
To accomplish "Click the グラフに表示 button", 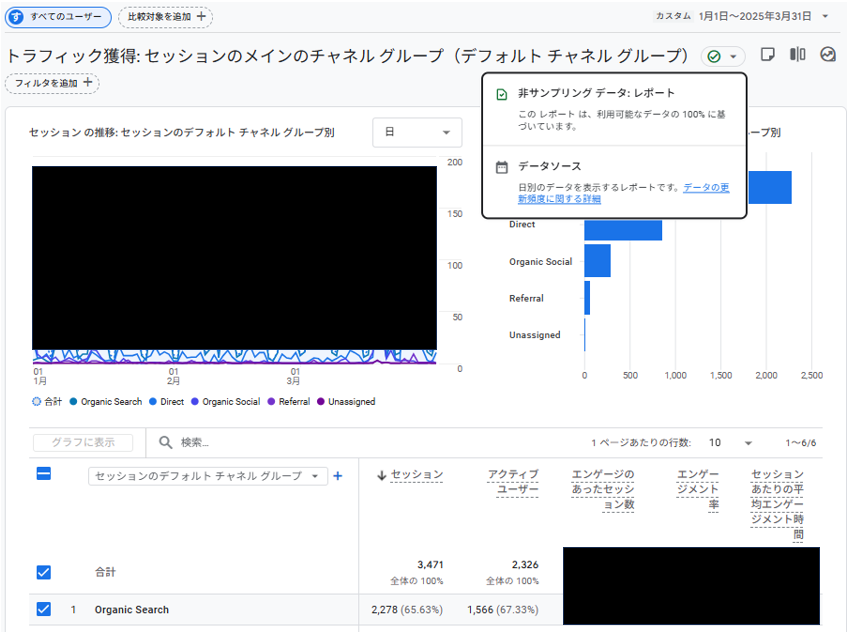I will [83, 442].
